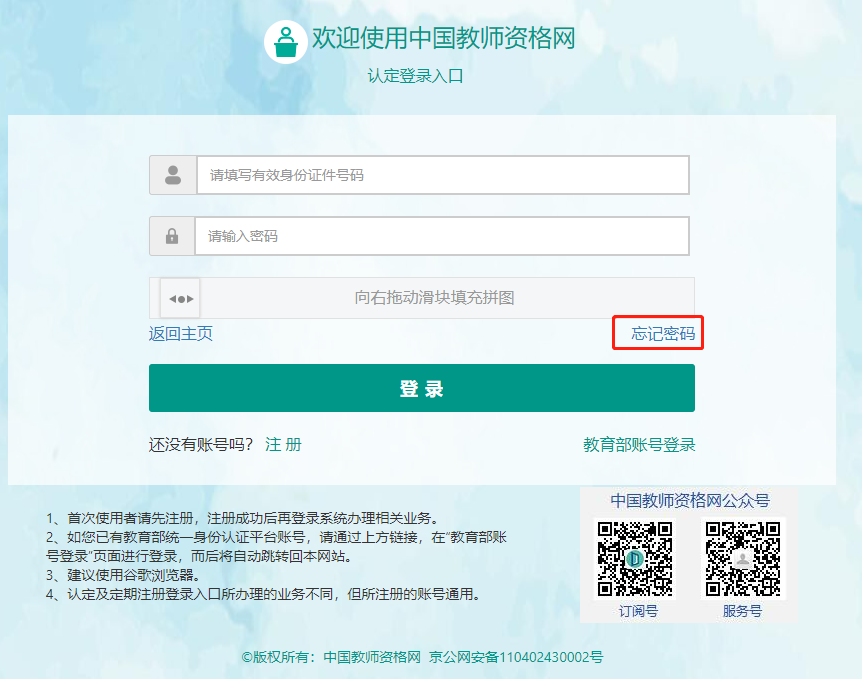862x679 pixels.
Task: Click the 服务号 QR code image
Action: [743, 558]
